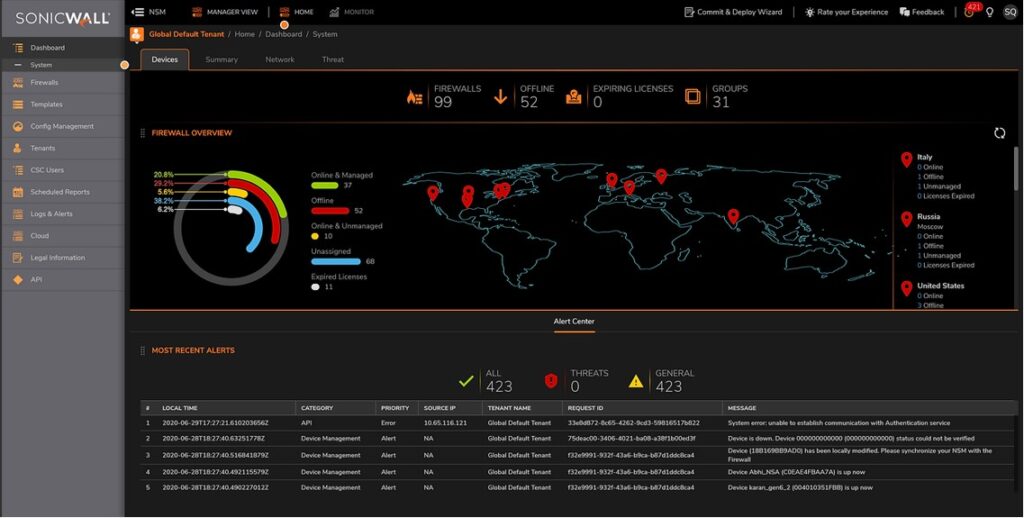Filter alerts by All 423
The image size is (1024, 518).
pos(486,380)
